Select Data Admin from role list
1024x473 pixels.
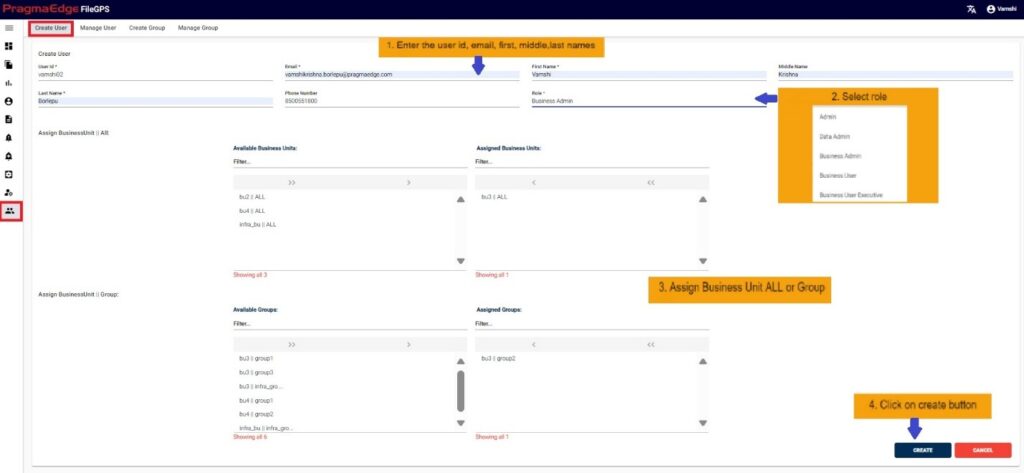tap(834, 137)
